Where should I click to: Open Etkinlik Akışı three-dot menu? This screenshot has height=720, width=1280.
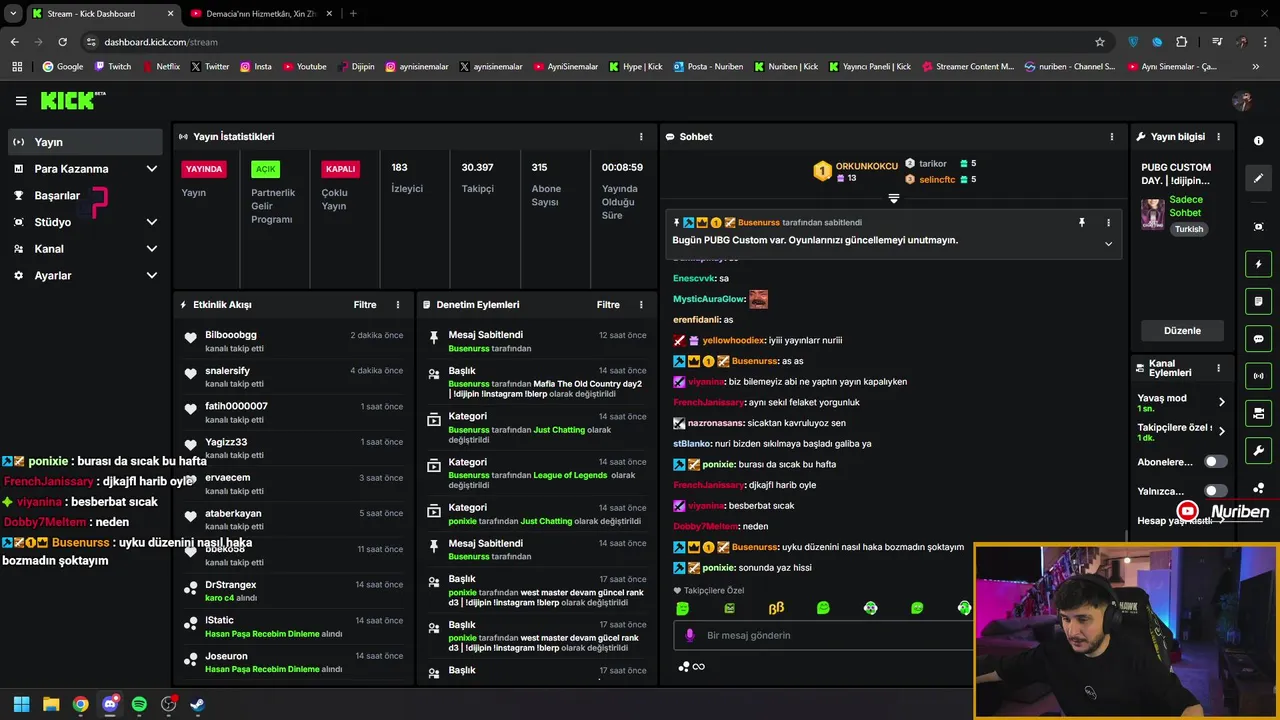398,305
